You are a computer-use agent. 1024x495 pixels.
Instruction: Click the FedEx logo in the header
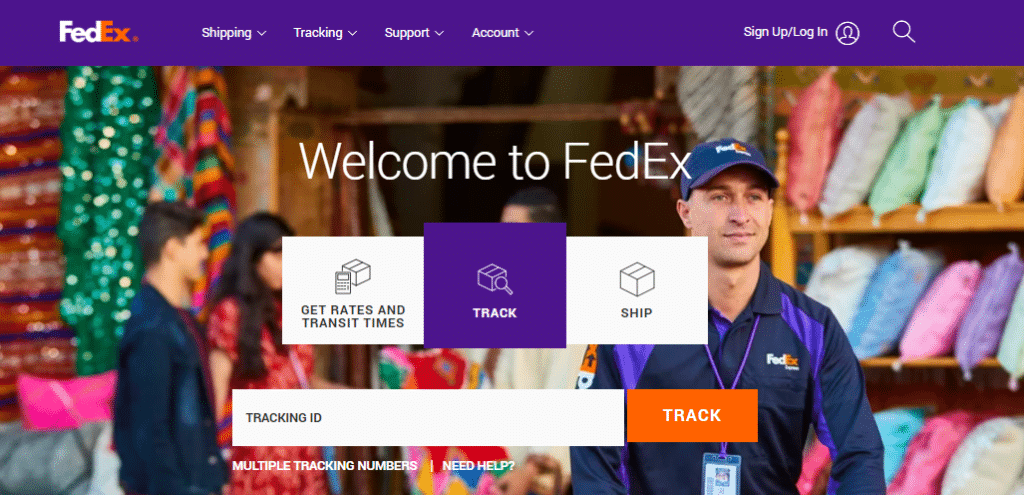(x=99, y=32)
